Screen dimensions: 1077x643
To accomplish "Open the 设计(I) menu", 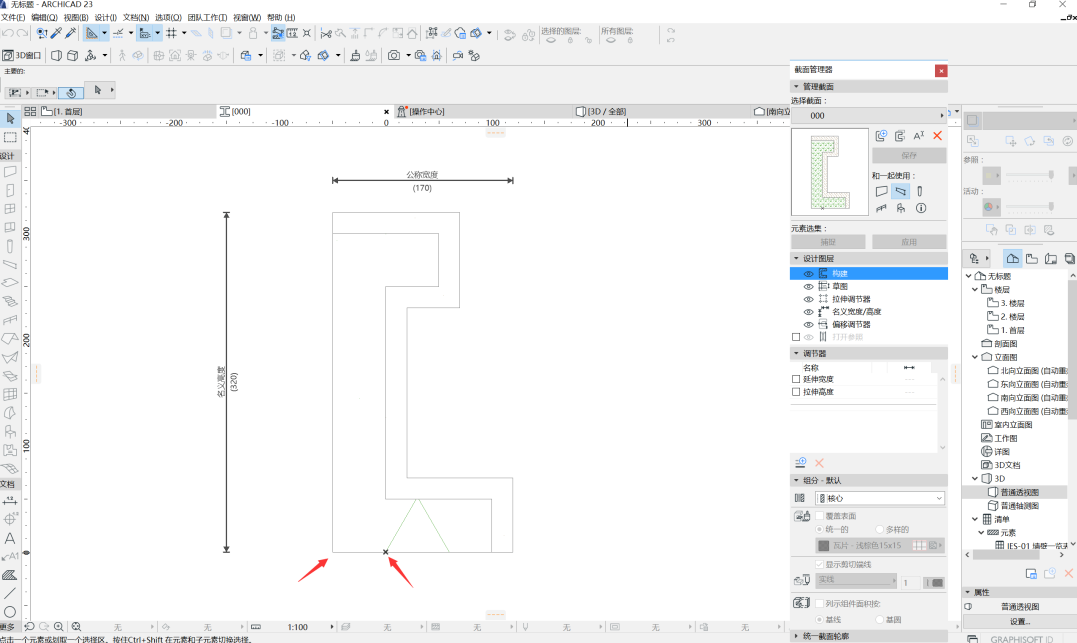I will tap(105, 17).
